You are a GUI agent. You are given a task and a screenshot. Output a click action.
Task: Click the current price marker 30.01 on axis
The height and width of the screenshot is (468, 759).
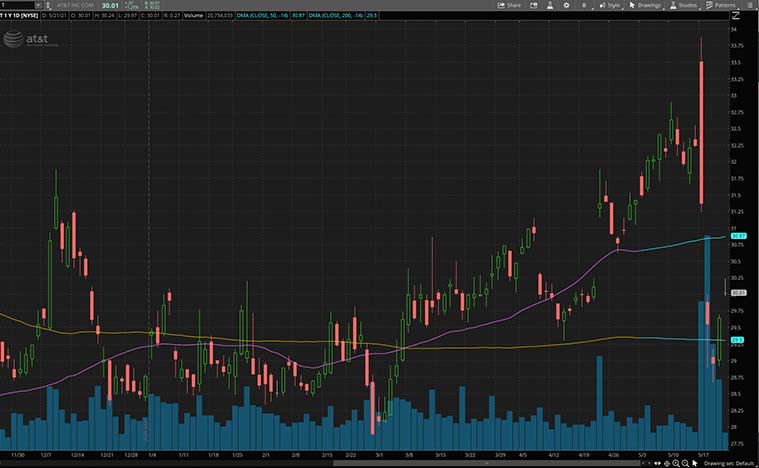click(x=739, y=293)
